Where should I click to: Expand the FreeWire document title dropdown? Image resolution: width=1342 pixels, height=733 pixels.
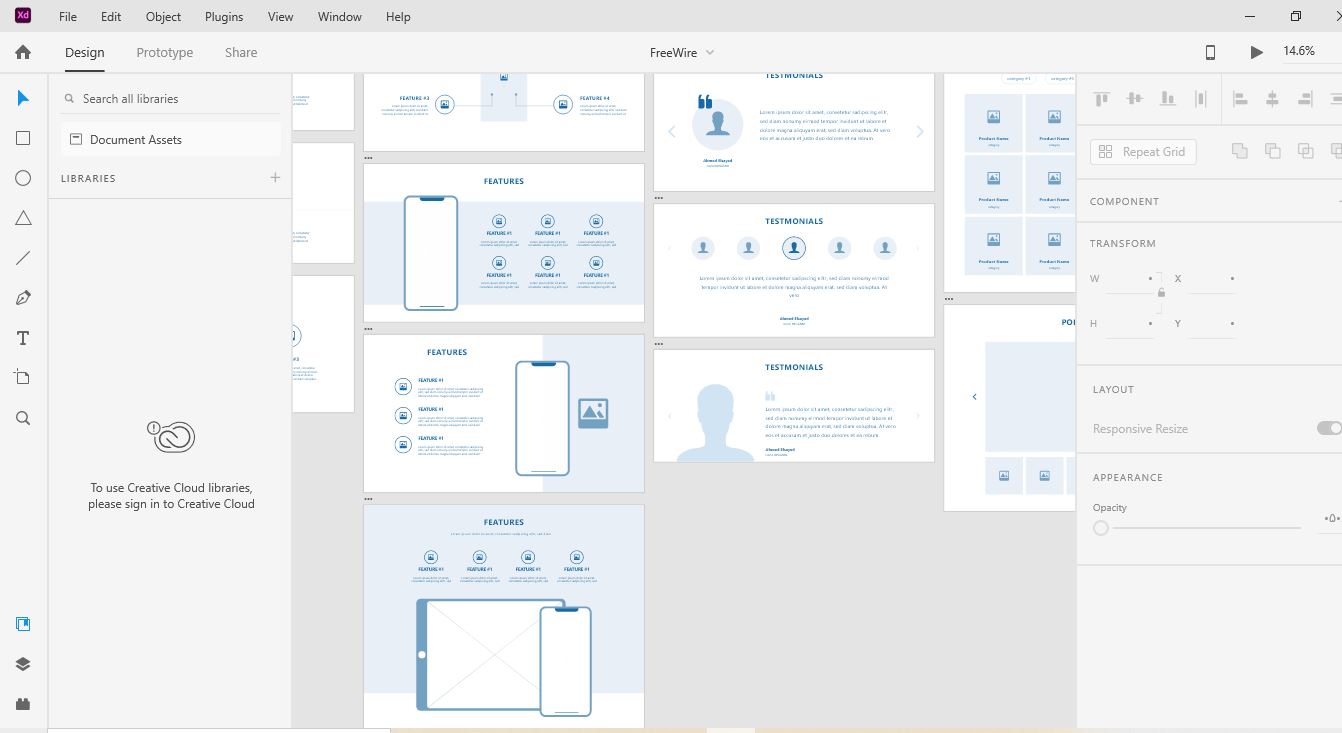point(710,53)
